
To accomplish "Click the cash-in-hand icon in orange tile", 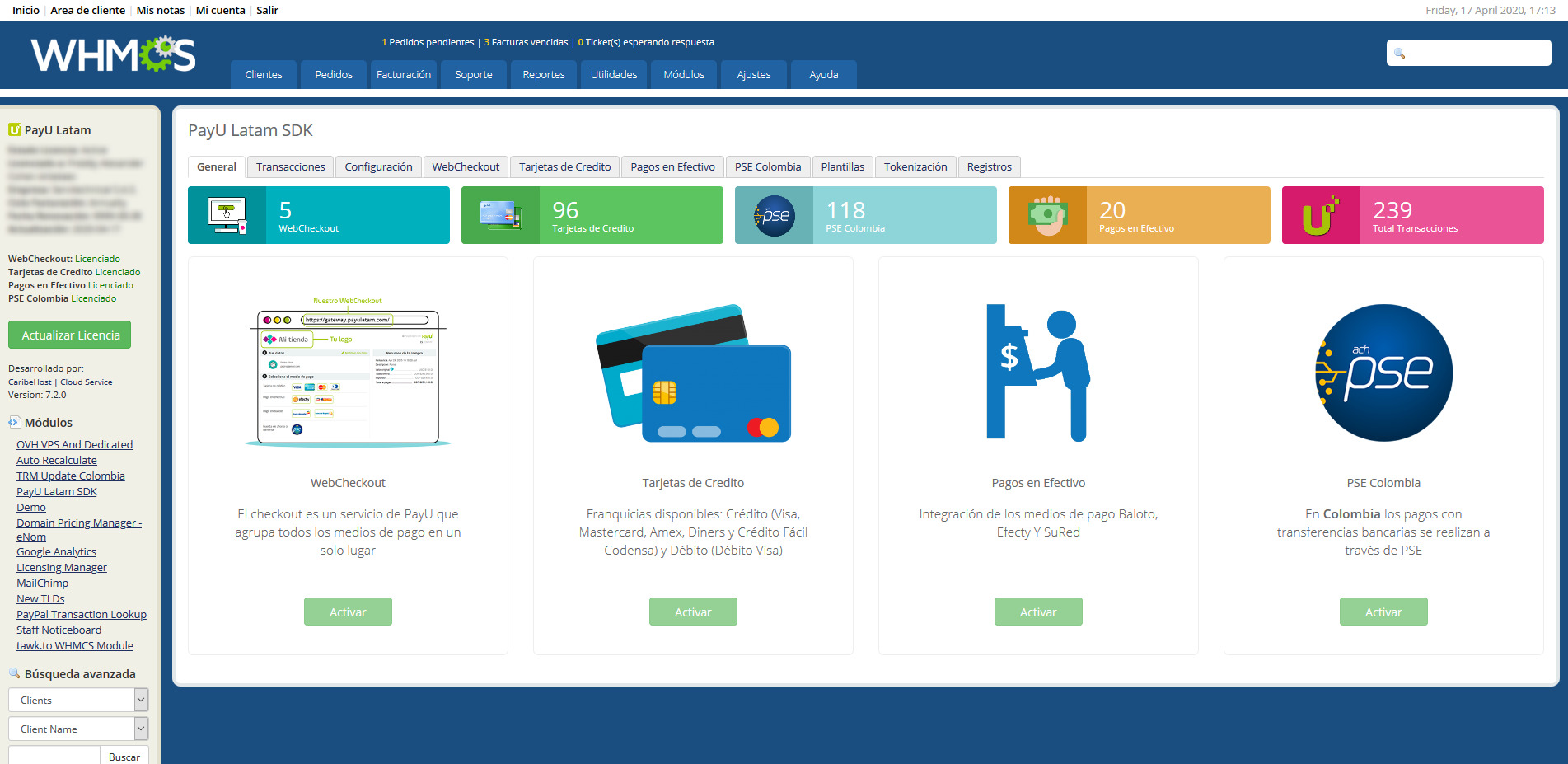I will click(x=1047, y=215).
